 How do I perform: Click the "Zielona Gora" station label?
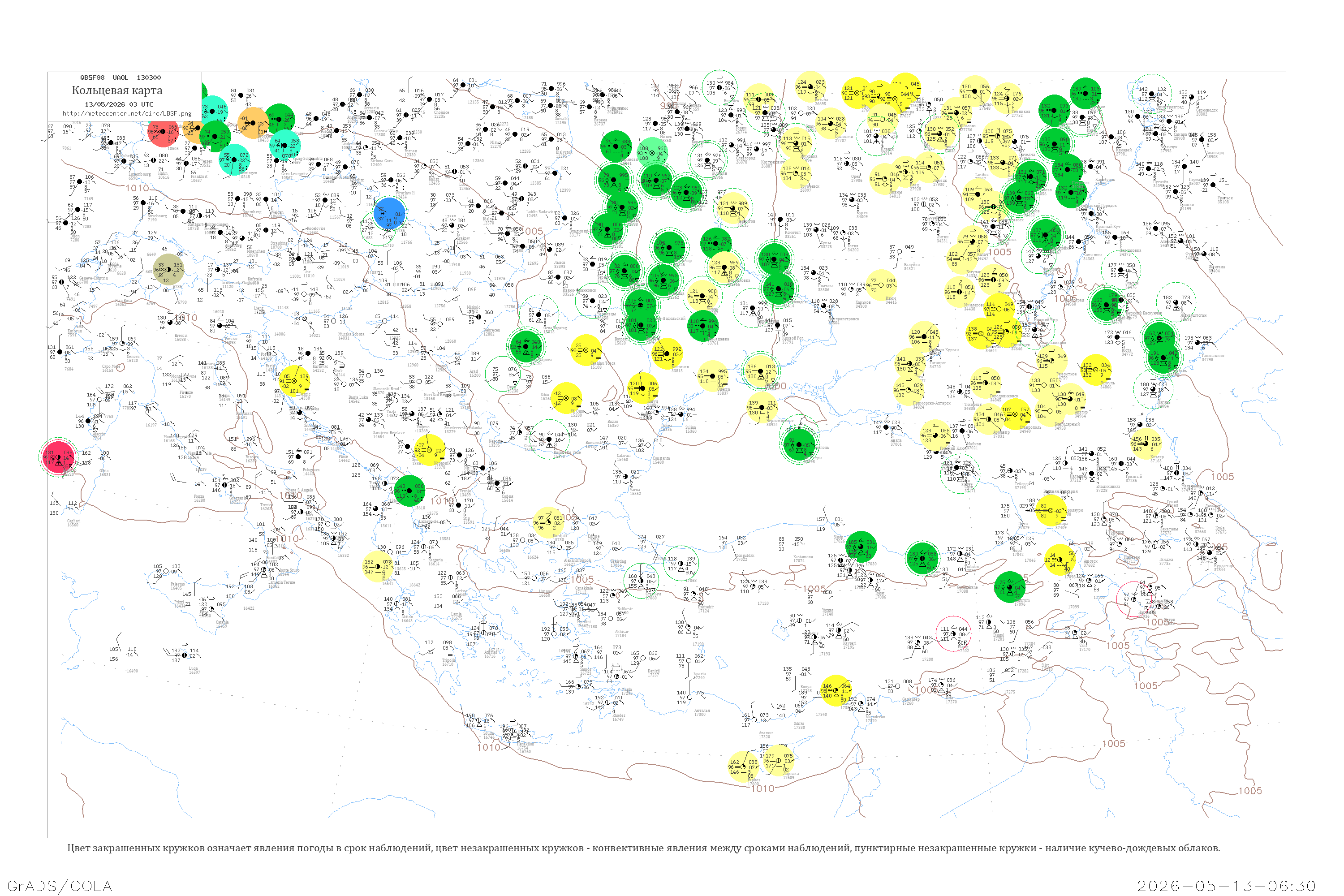382,160
